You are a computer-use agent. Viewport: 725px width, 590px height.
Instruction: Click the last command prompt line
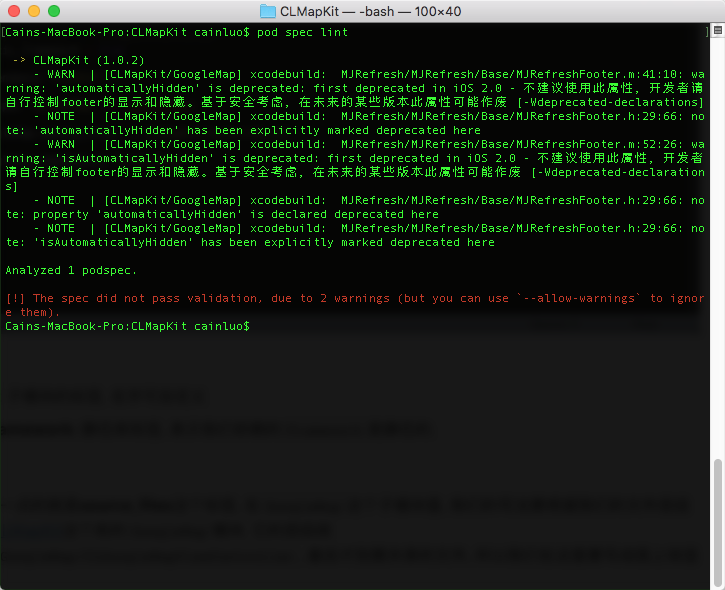(x=128, y=326)
